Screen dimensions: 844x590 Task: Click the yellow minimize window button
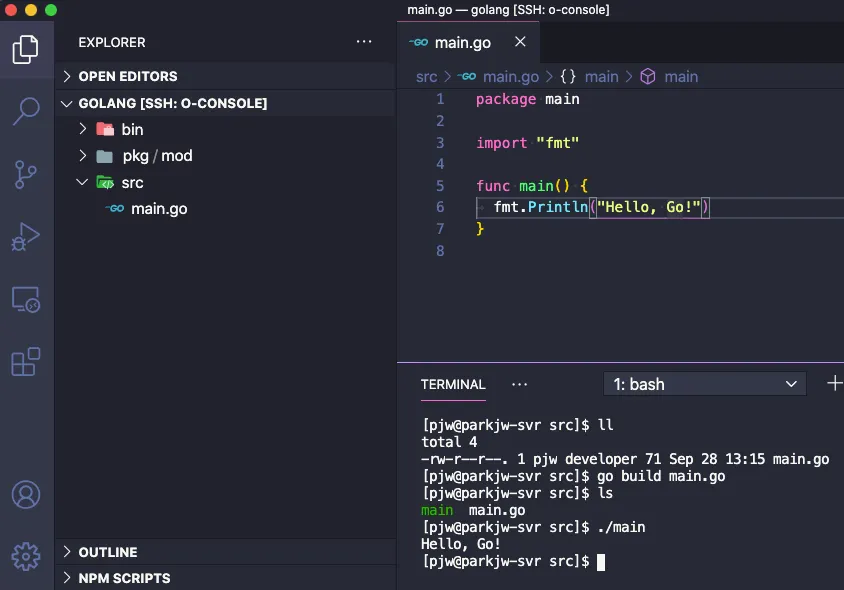click(31, 10)
